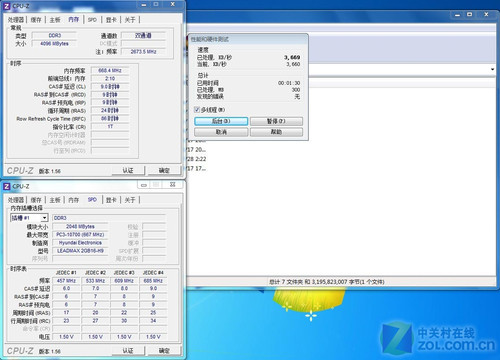Select the 内存 tab in the top CPU-Z window

74,20
